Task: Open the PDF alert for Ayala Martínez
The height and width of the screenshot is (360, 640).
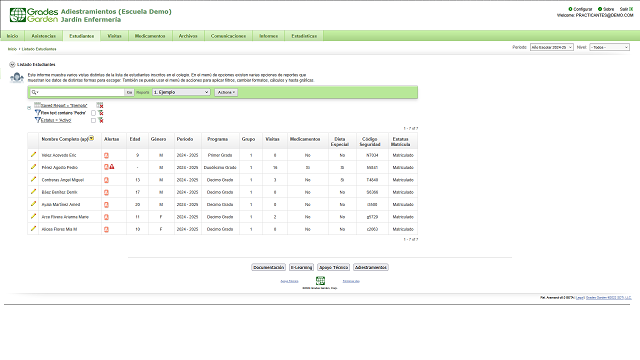Action: [106, 204]
